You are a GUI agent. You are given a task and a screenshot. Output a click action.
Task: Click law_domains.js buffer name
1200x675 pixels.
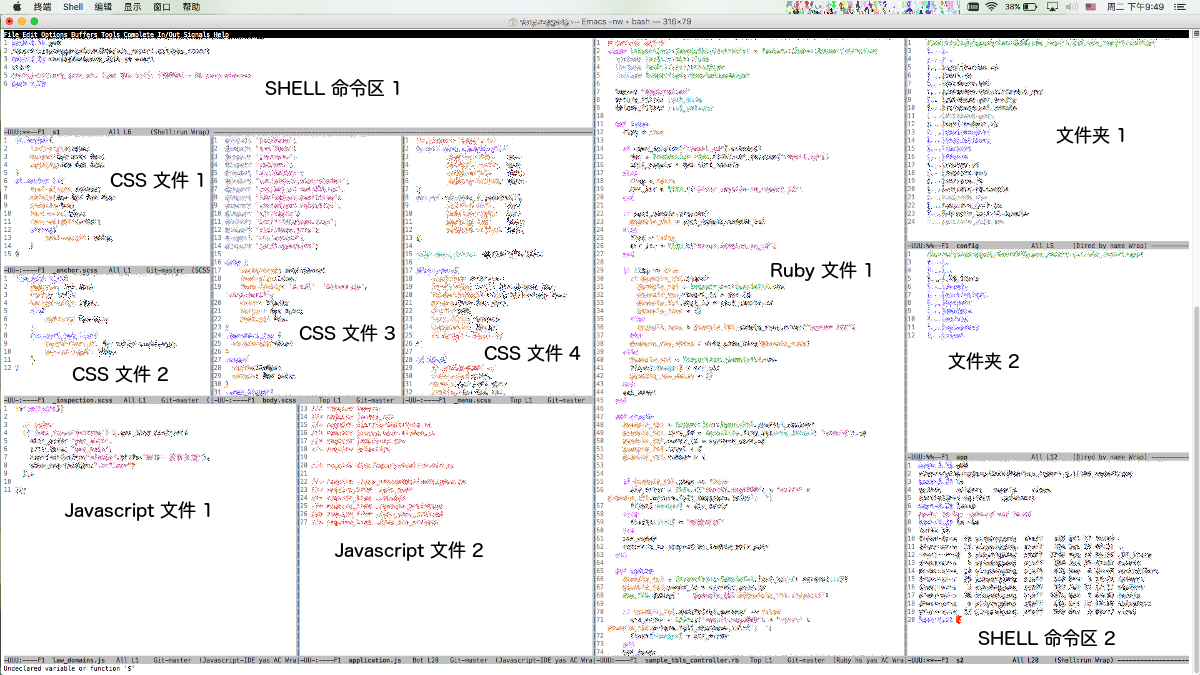point(80,660)
